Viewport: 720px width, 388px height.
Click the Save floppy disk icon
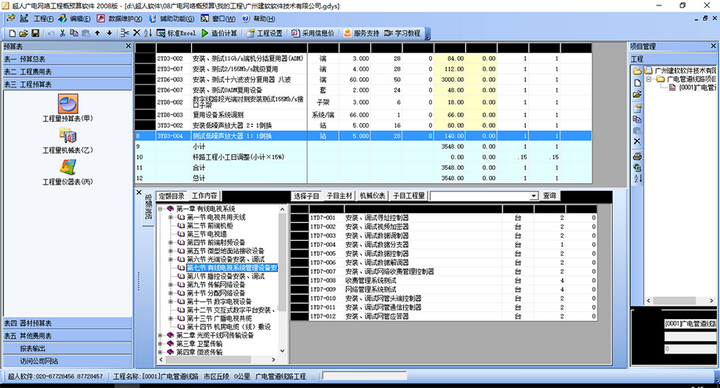click(x=35, y=33)
